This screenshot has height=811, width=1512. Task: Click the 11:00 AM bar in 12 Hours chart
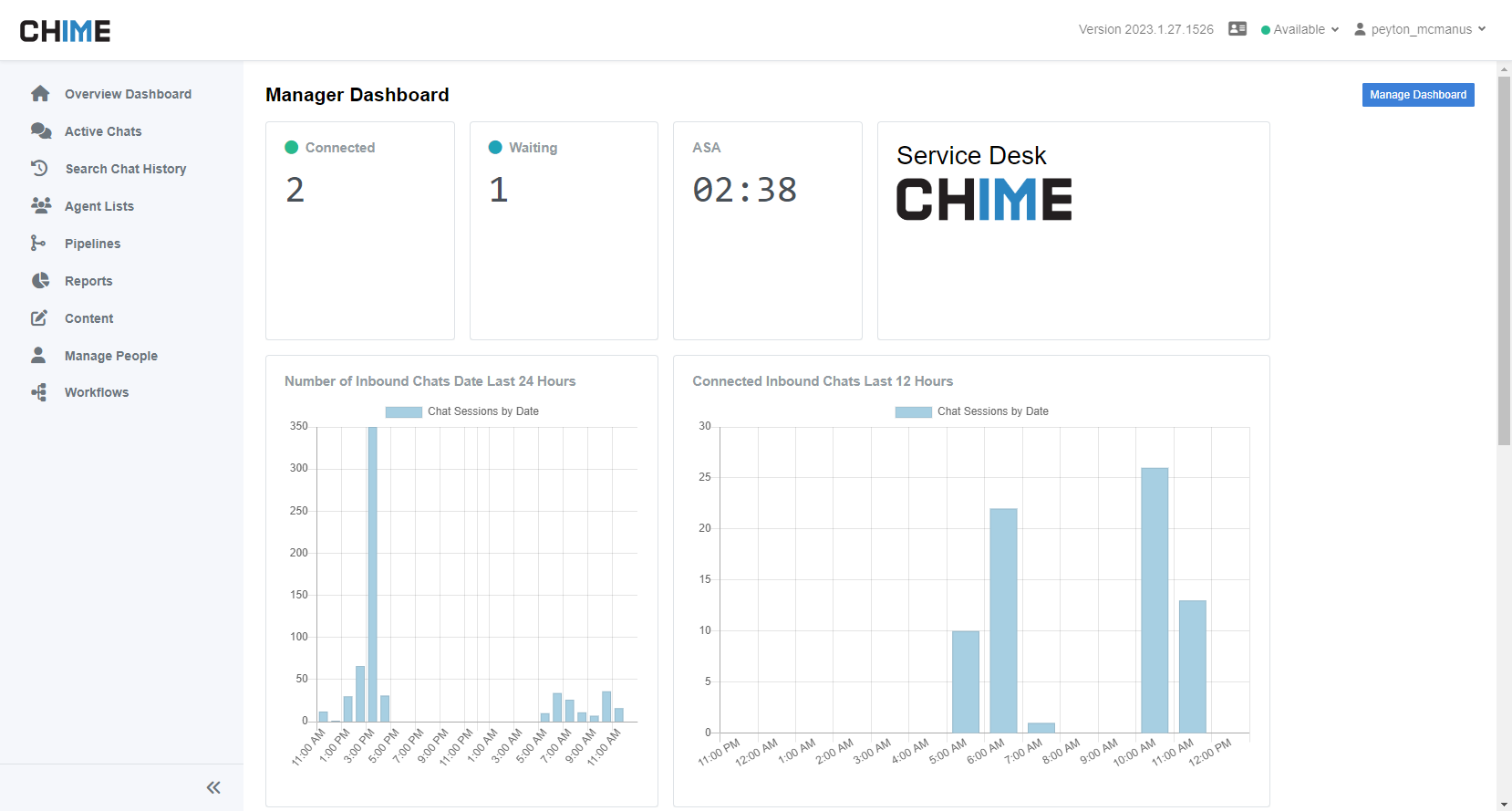coord(1193,666)
